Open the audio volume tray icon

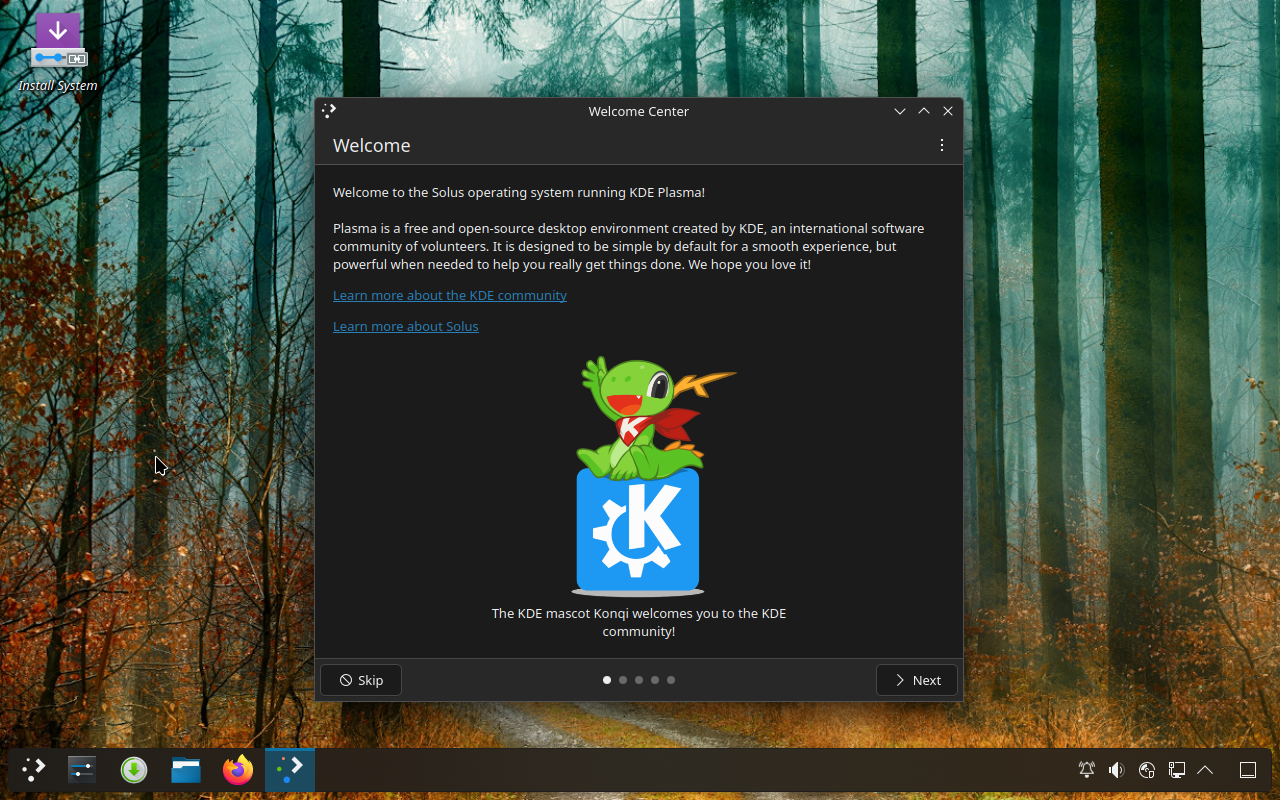[1117, 770]
